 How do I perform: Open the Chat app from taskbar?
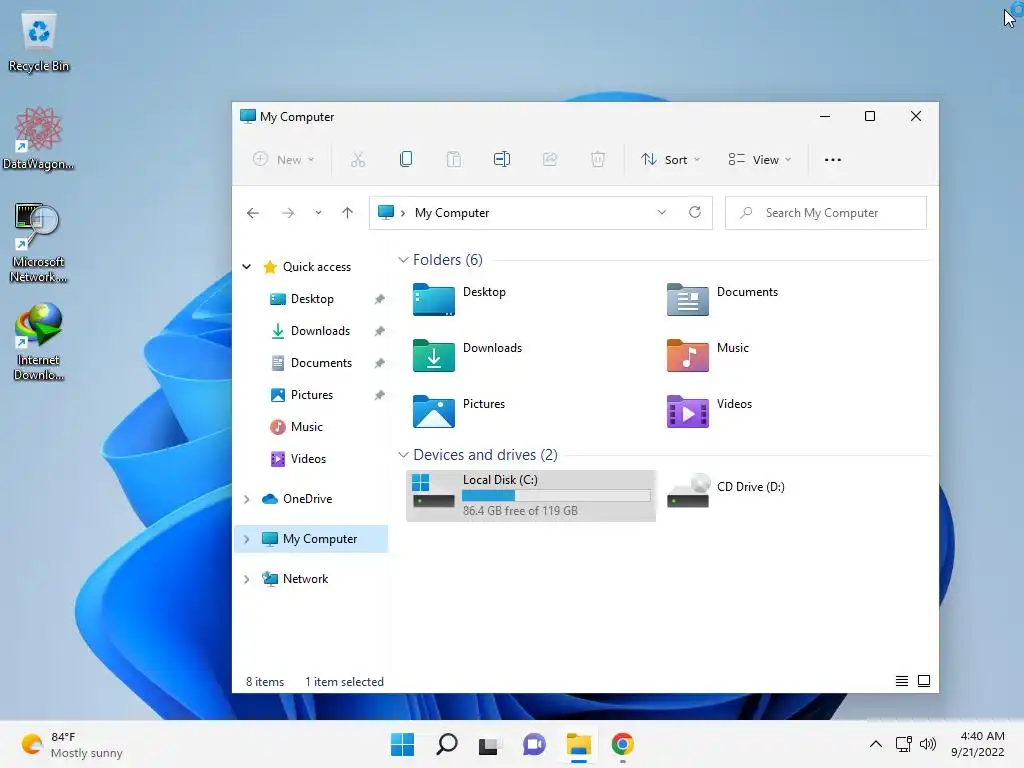[534, 744]
